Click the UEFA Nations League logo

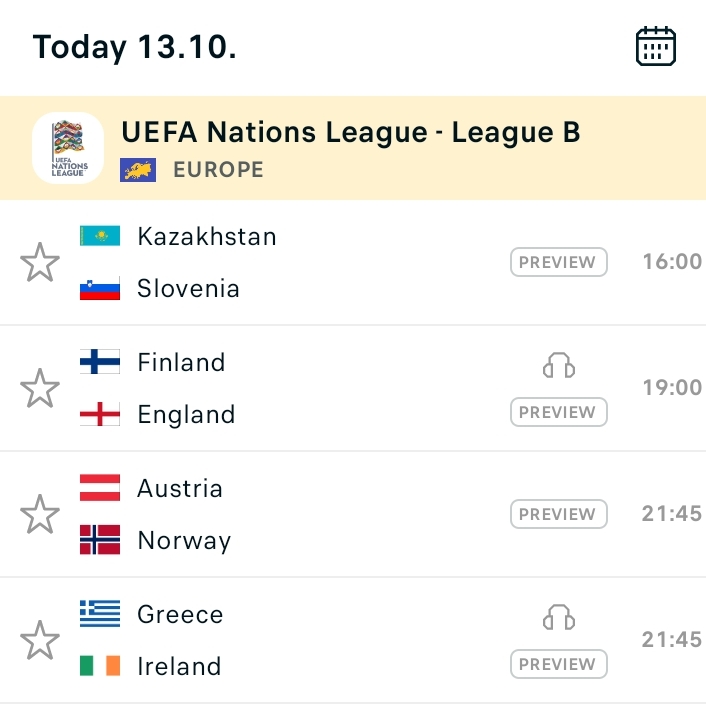coord(68,148)
